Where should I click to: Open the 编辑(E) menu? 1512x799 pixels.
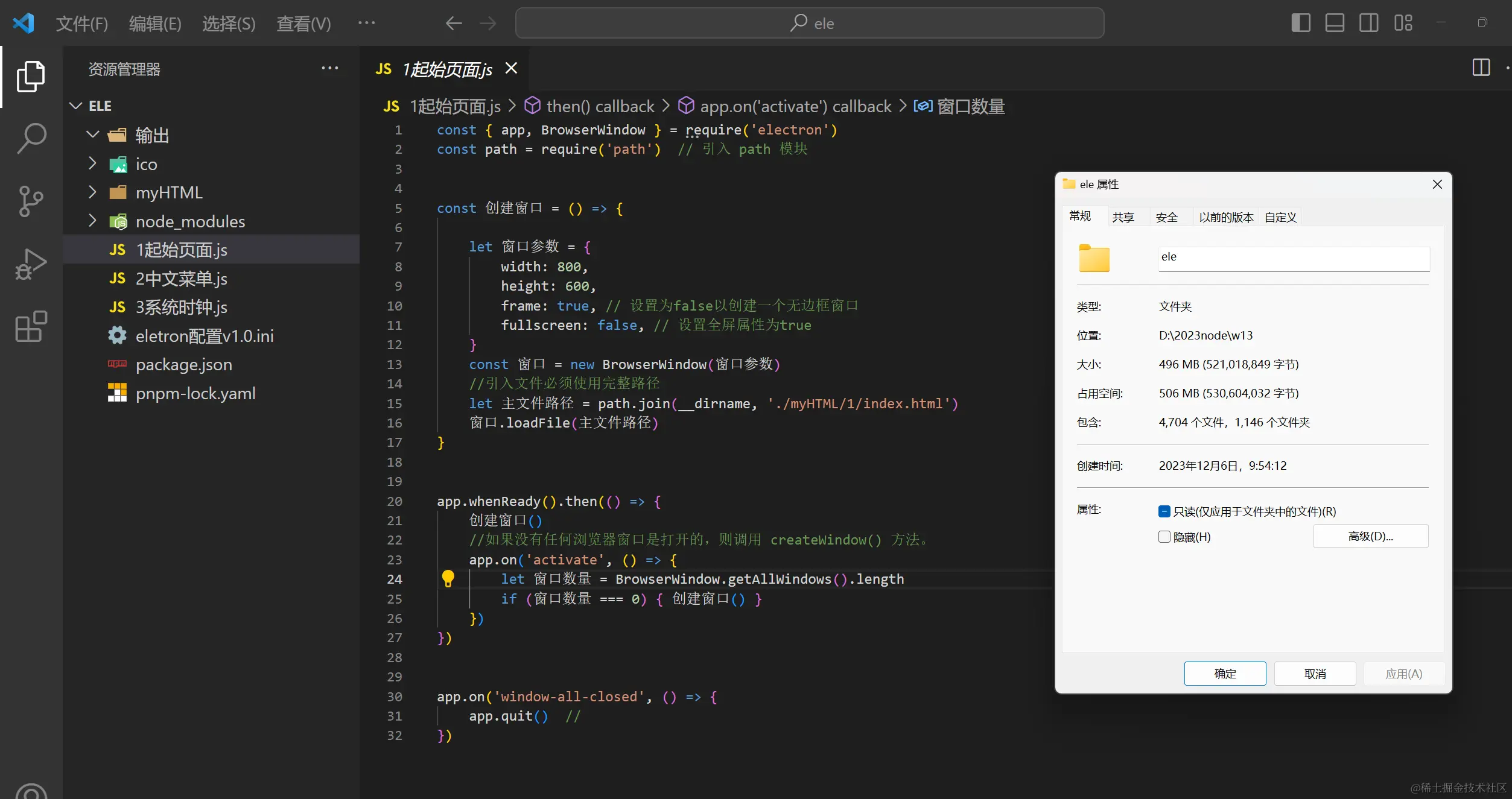pyautogui.click(x=155, y=24)
